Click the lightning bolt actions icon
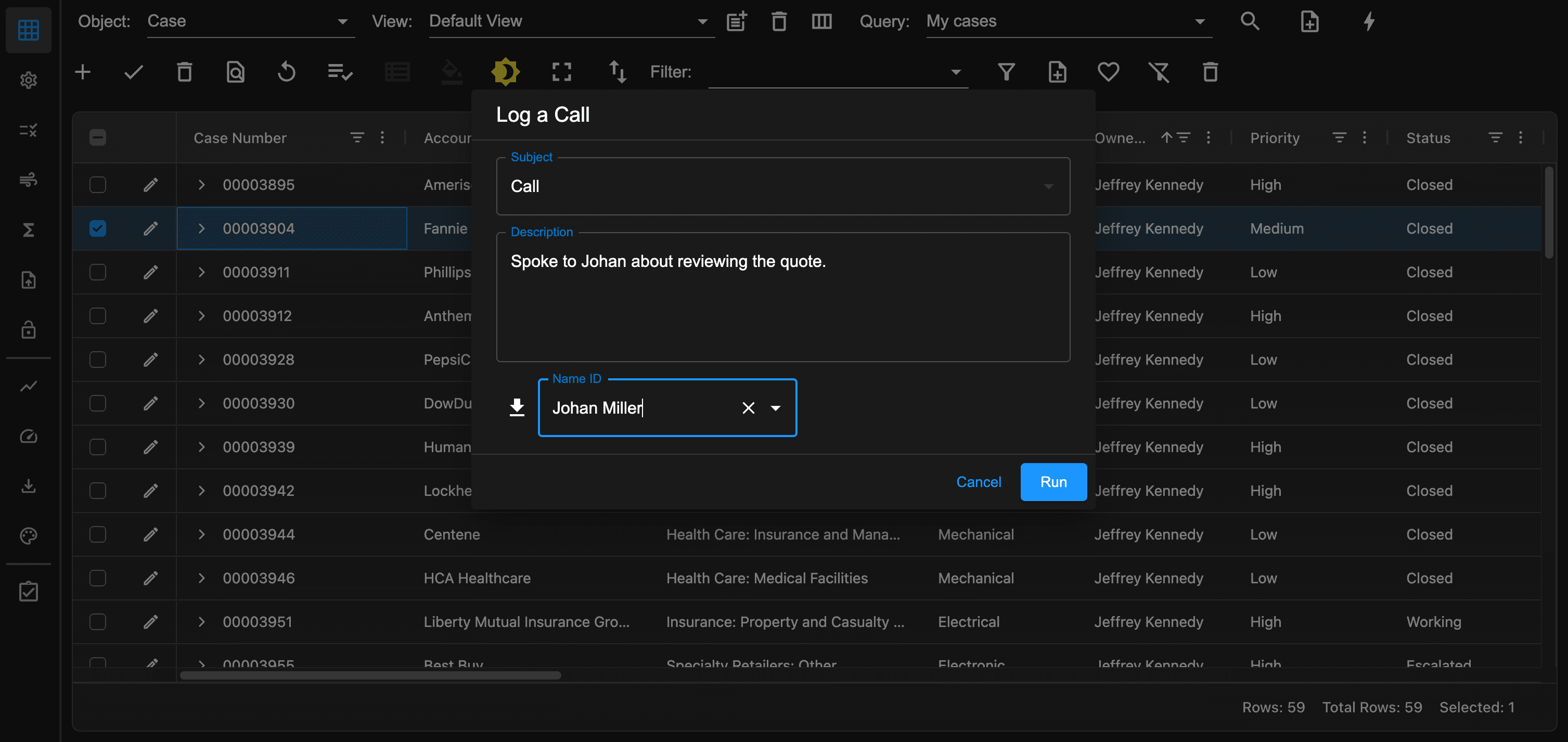Image resolution: width=1568 pixels, height=742 pixels. tap(1368, 22)
